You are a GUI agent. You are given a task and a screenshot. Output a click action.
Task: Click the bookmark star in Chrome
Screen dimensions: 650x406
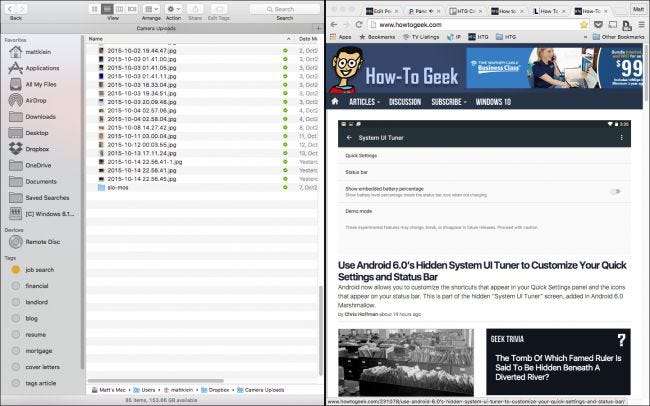[584, 24]
